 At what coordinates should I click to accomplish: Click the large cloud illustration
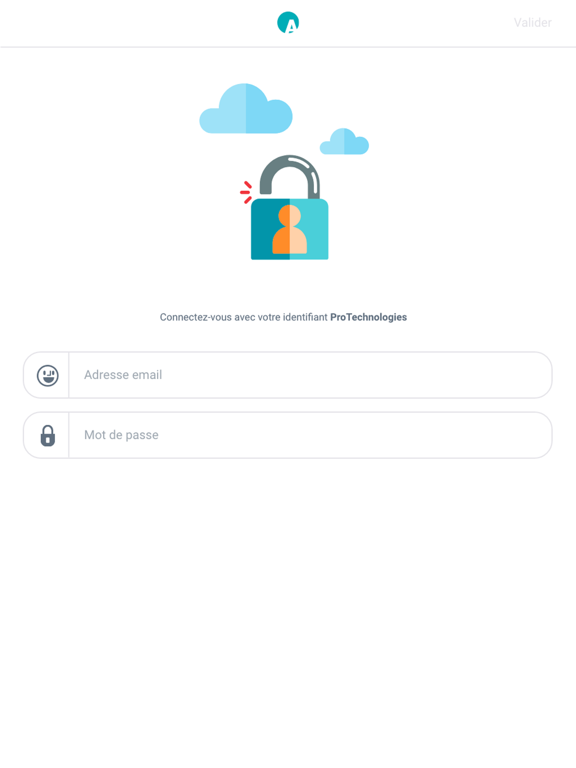coord(246,109)
